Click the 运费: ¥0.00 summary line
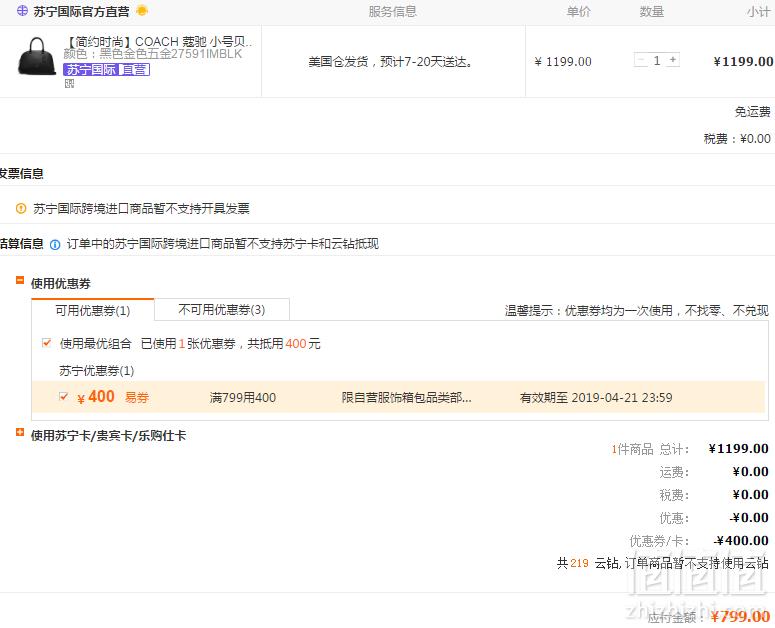Image resolution: width=775 pixels, height=628 pixels. click(714, 472)
